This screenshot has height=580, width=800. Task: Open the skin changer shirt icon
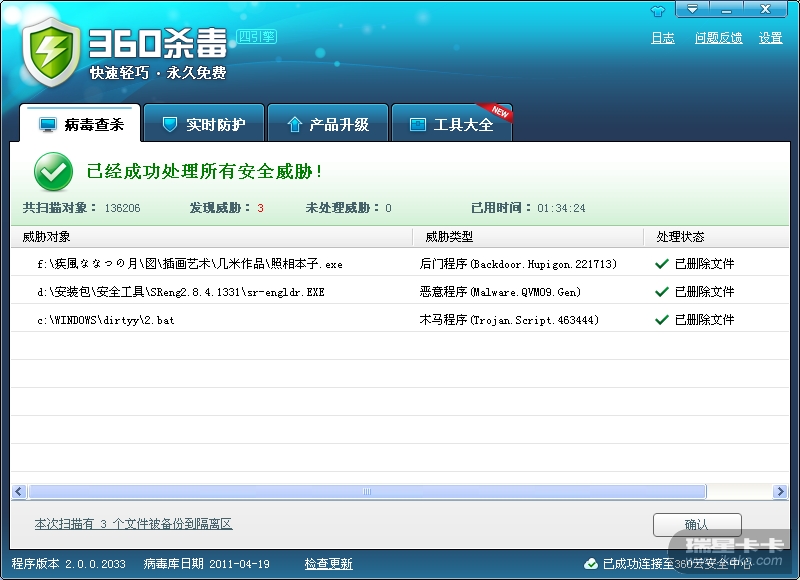pos(658,11)
